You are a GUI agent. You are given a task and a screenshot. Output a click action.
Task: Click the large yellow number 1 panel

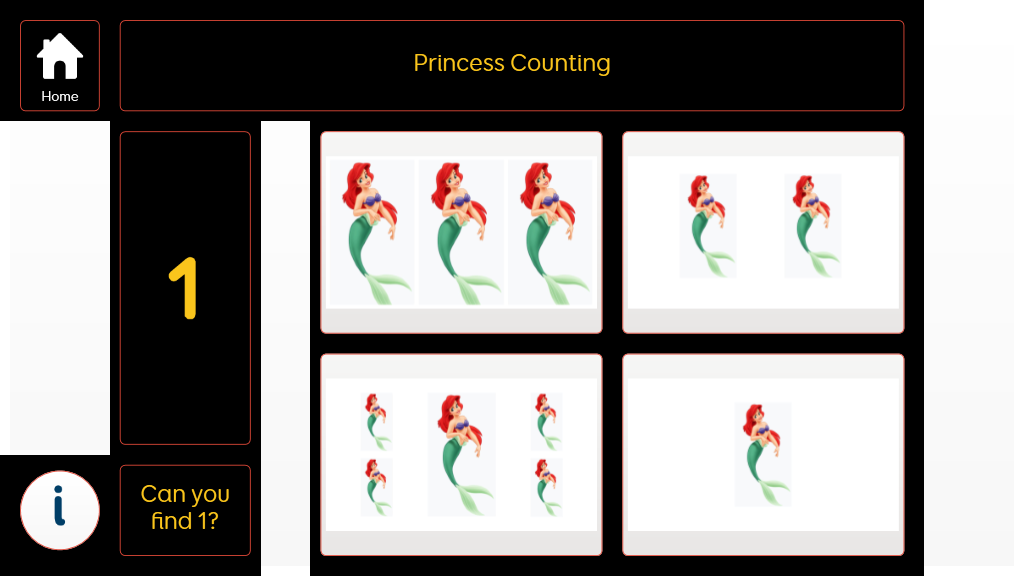(185, 288)
